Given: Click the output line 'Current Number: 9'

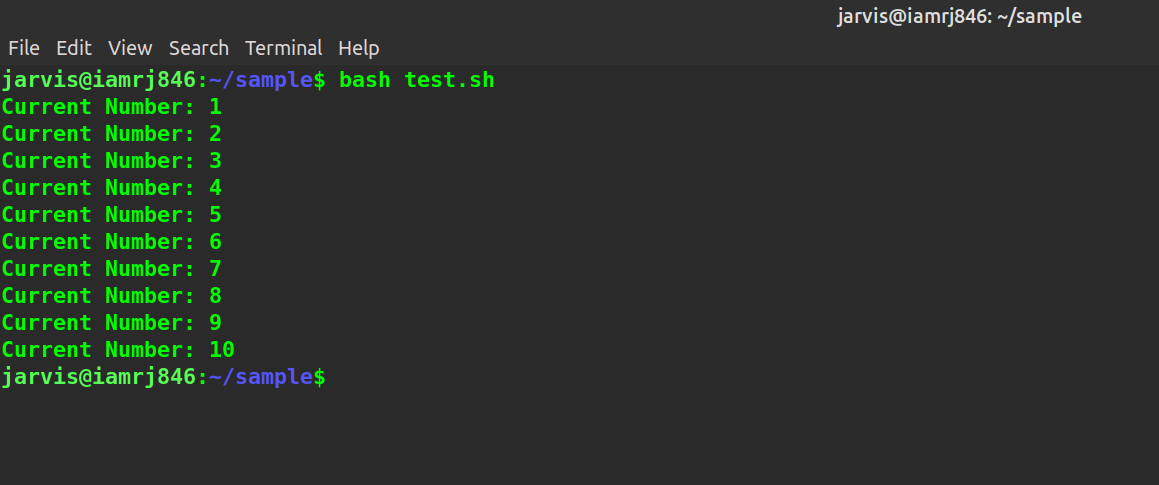Looking at the screenshot, I should tap(112, 323).
